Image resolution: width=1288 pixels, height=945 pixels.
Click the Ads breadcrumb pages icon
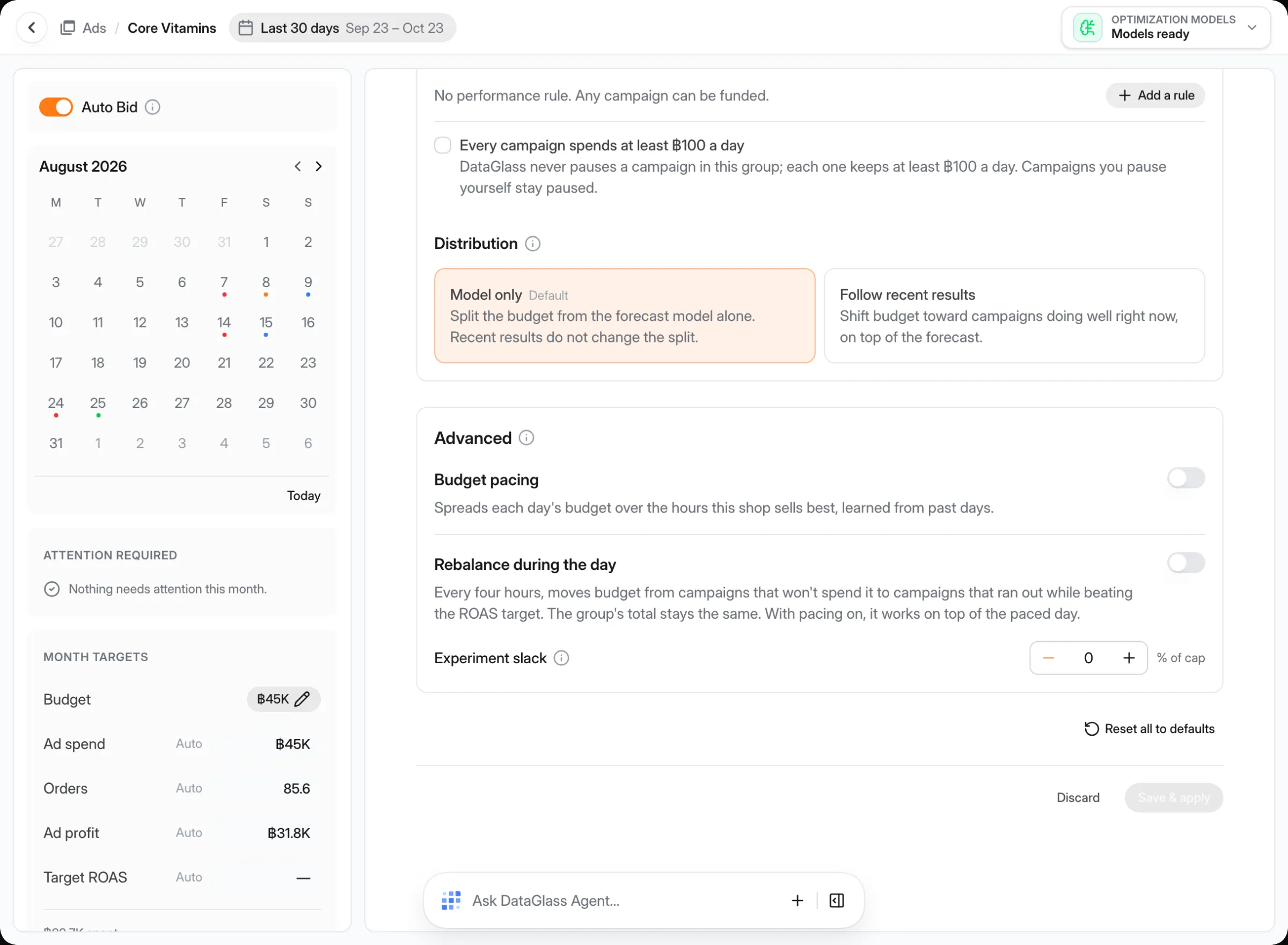(x=68, y=27)
